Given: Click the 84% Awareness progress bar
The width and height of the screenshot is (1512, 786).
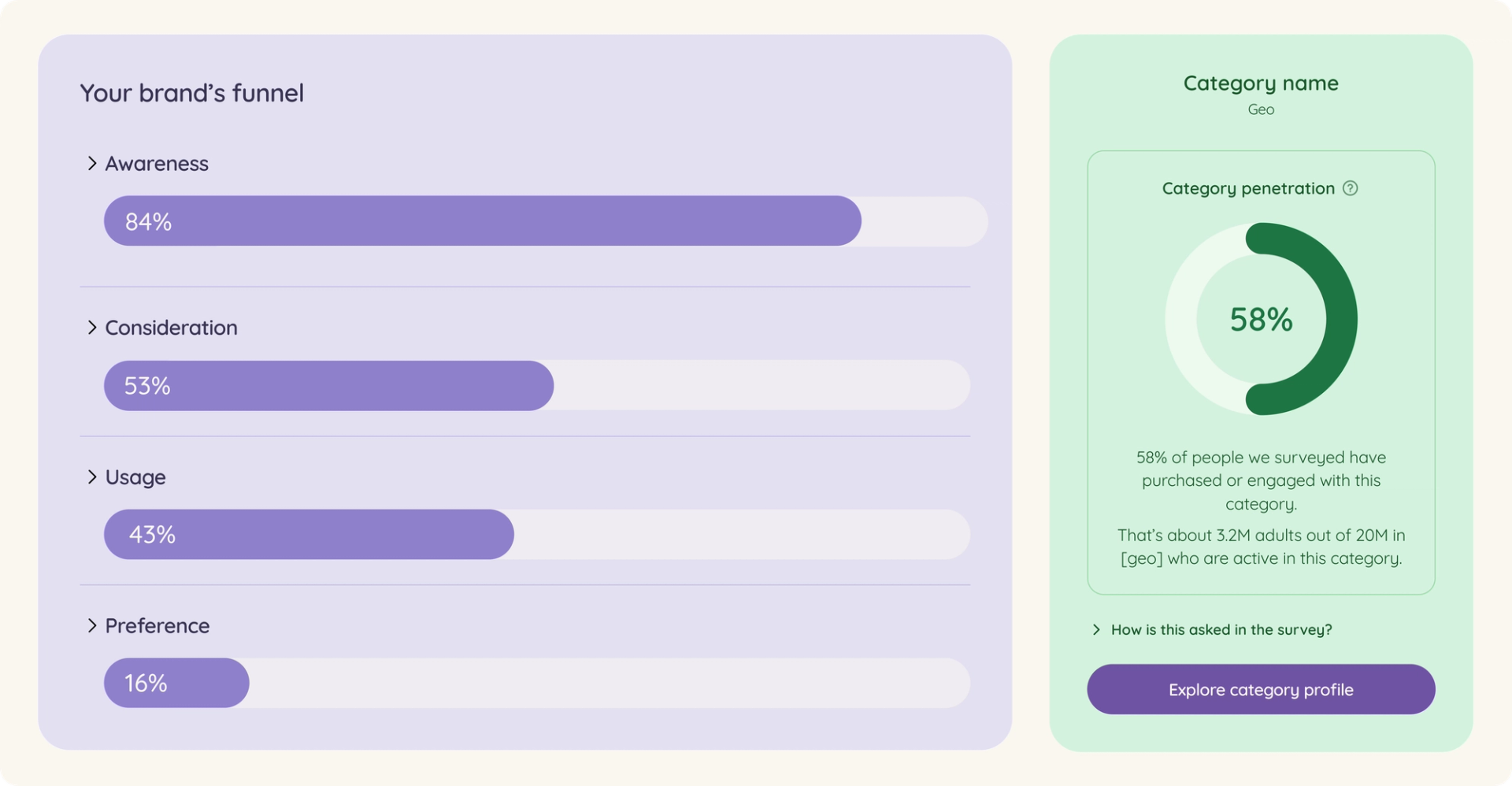Looking at the screenshot, I should [x=546, y=221].
